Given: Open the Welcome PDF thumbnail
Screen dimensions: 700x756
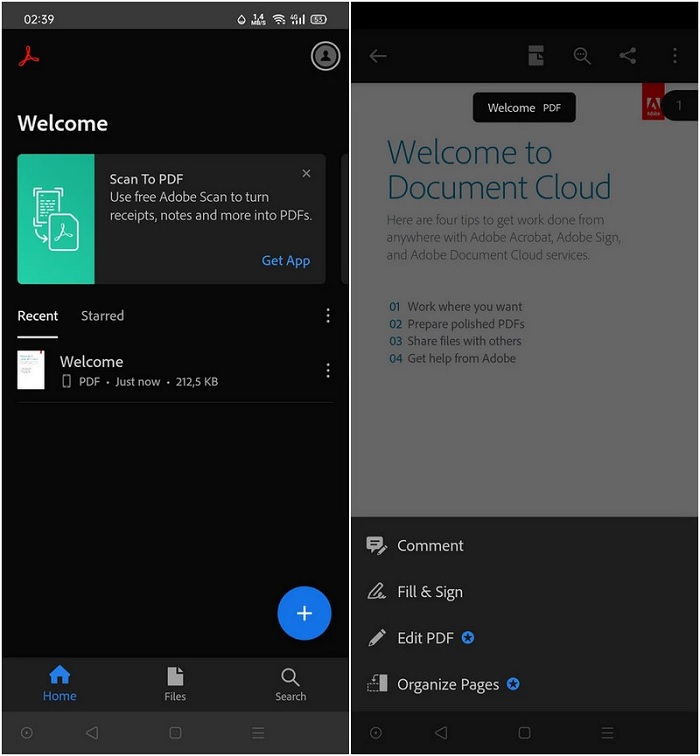Looking at the screenshot, I should [x=31, y=370].
